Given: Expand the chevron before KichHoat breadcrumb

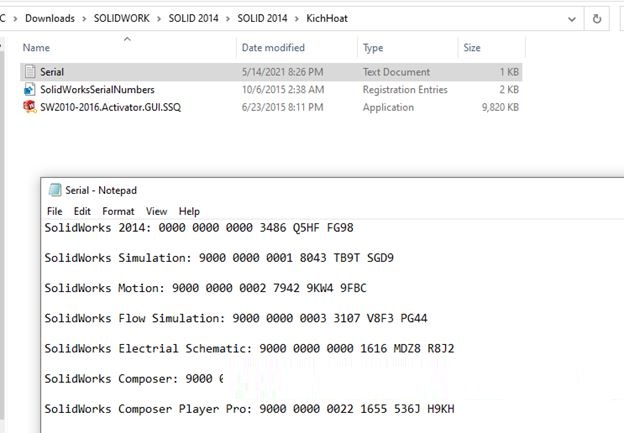Looking at the screenshot, I should coord(296,19).
